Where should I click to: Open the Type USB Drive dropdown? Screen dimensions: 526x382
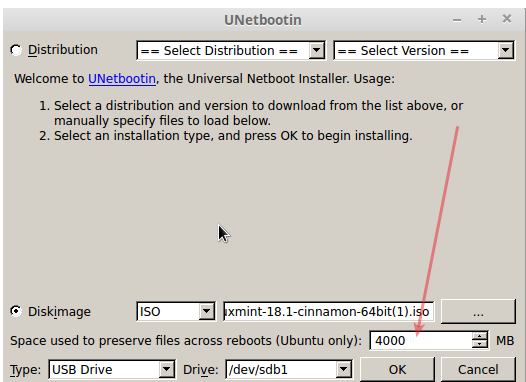112,370
